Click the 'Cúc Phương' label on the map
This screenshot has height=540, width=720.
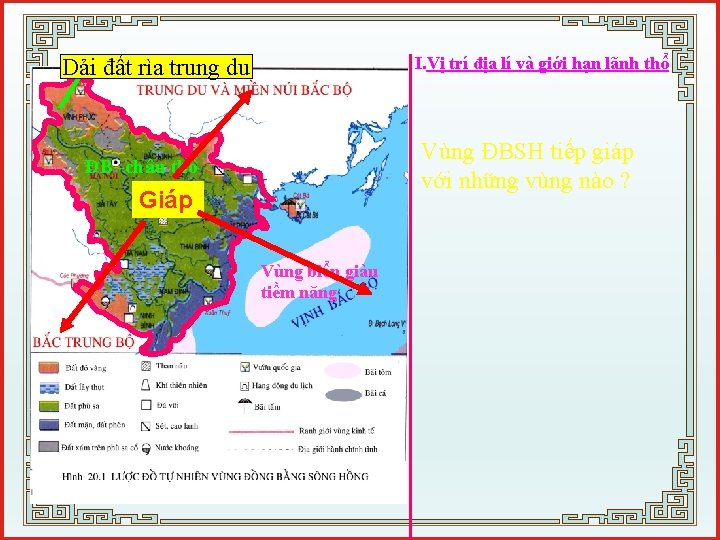click(74, 276)
